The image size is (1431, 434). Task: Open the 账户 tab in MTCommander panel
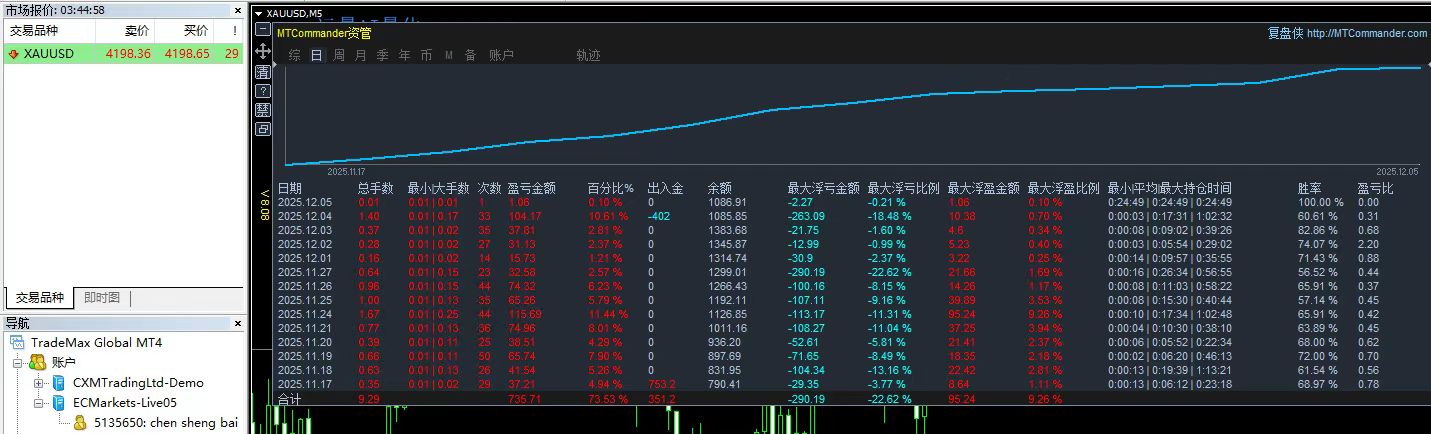pos(501,56)
